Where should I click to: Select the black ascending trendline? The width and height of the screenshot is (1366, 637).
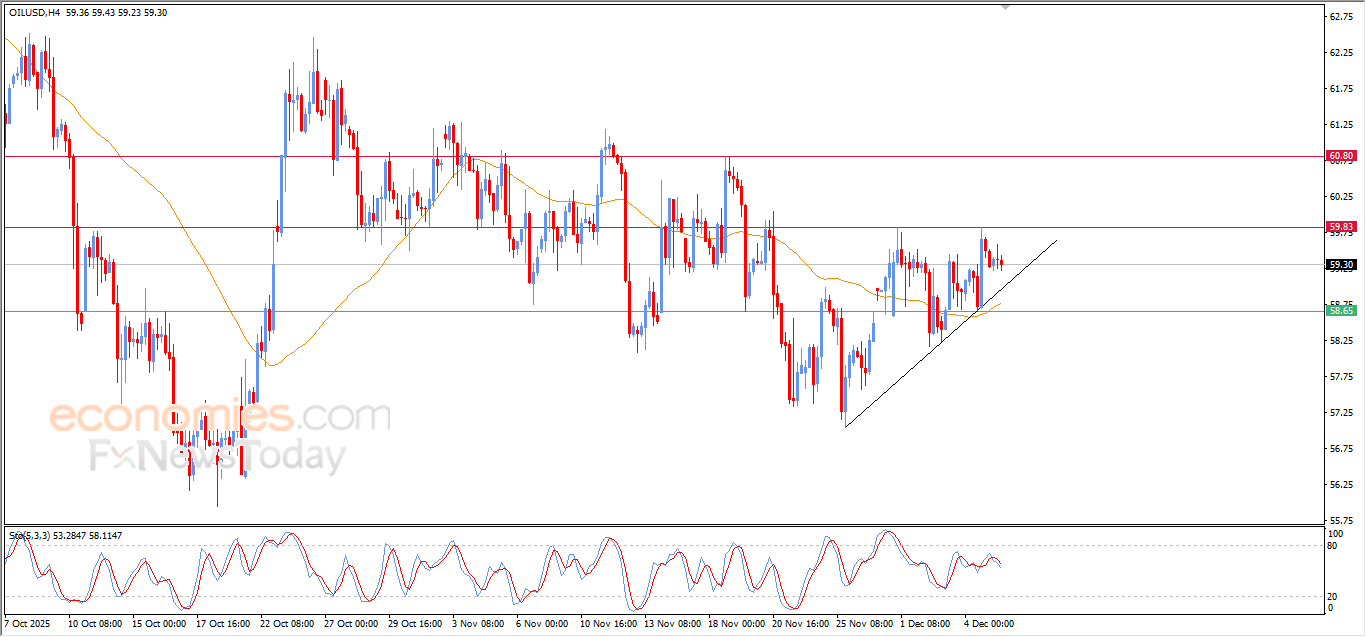click(950, 334)
